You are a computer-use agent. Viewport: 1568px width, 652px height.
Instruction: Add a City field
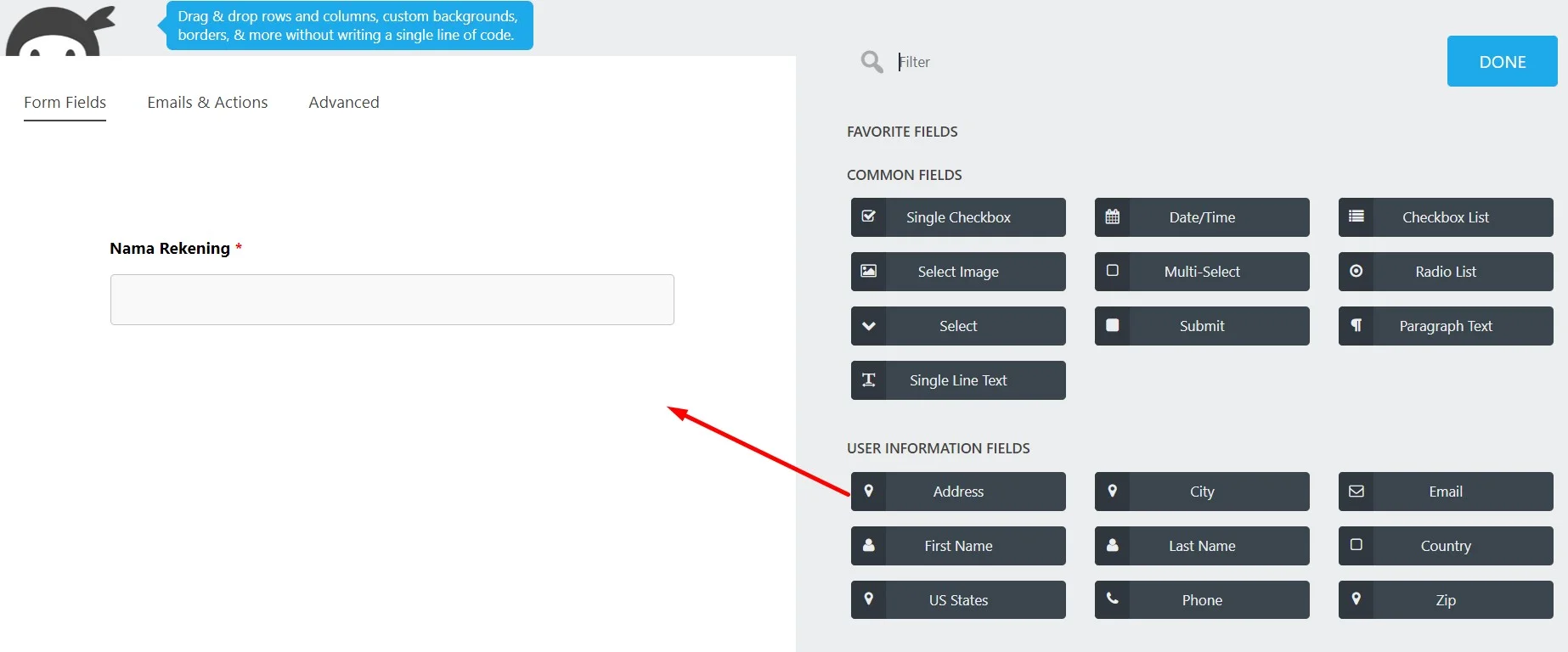tap(1202, 492)
